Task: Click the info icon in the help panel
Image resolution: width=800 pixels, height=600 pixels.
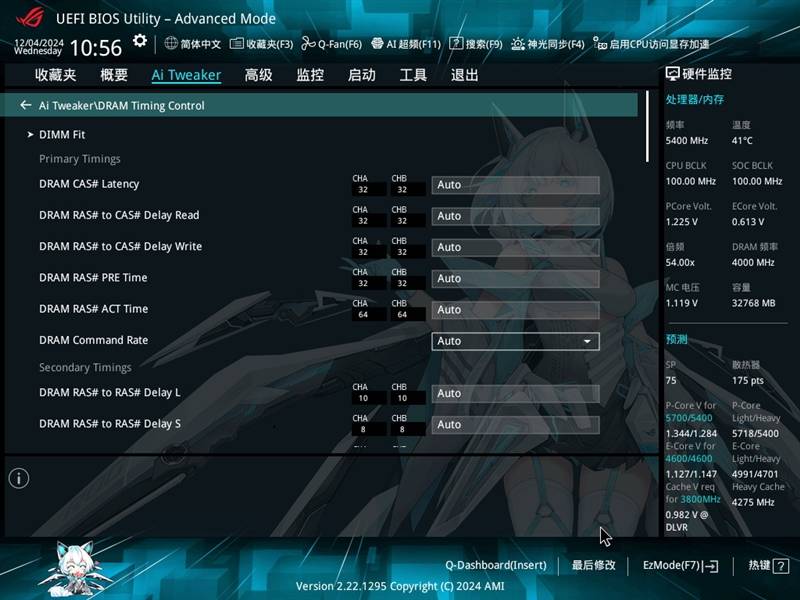Action: click(x=18, y=478)
